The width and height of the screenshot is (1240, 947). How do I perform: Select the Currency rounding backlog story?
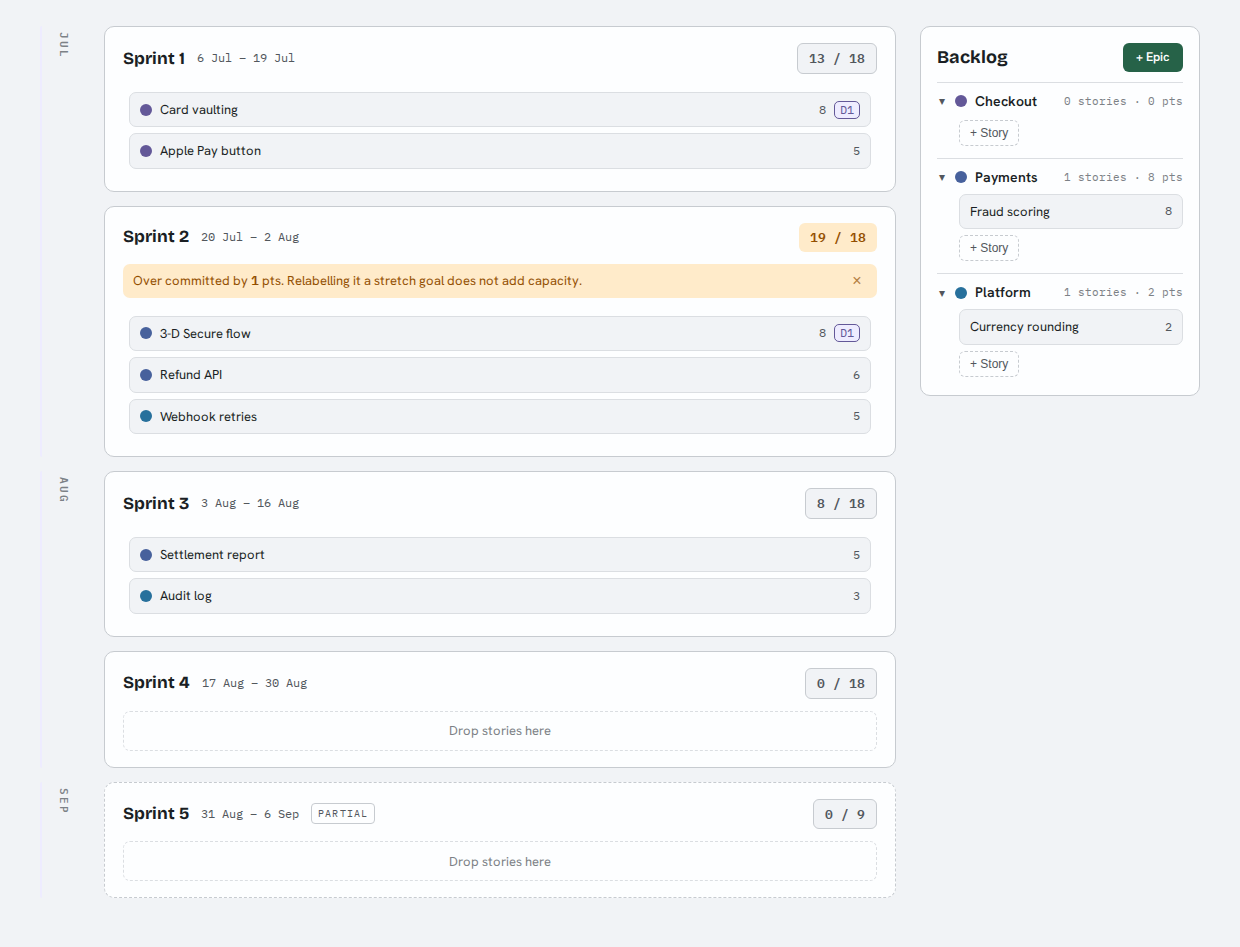tap(1071, 327)
